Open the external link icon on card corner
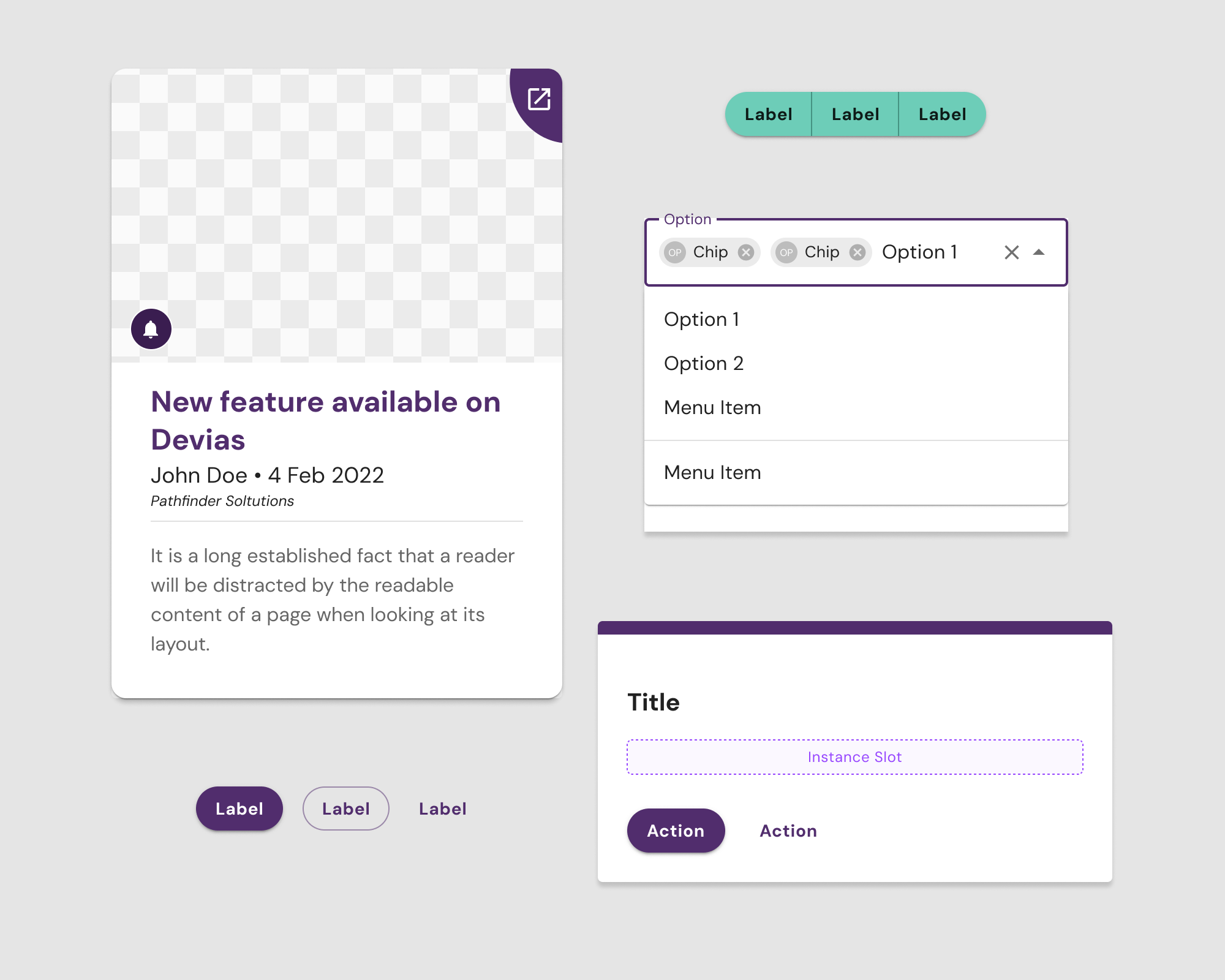Image resolution: width=1225 pixels, height=980 pixels. point(539,99)
